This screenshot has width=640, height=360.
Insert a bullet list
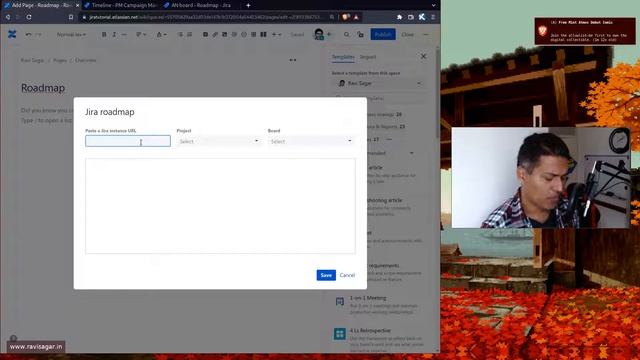180,35
